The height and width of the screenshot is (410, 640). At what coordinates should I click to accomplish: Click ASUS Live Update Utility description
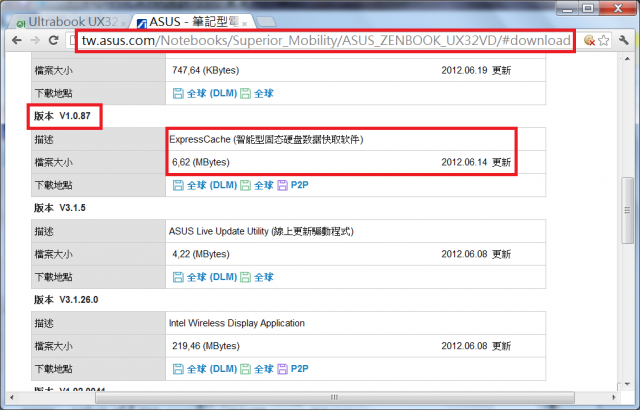click(x=261, y=231)
